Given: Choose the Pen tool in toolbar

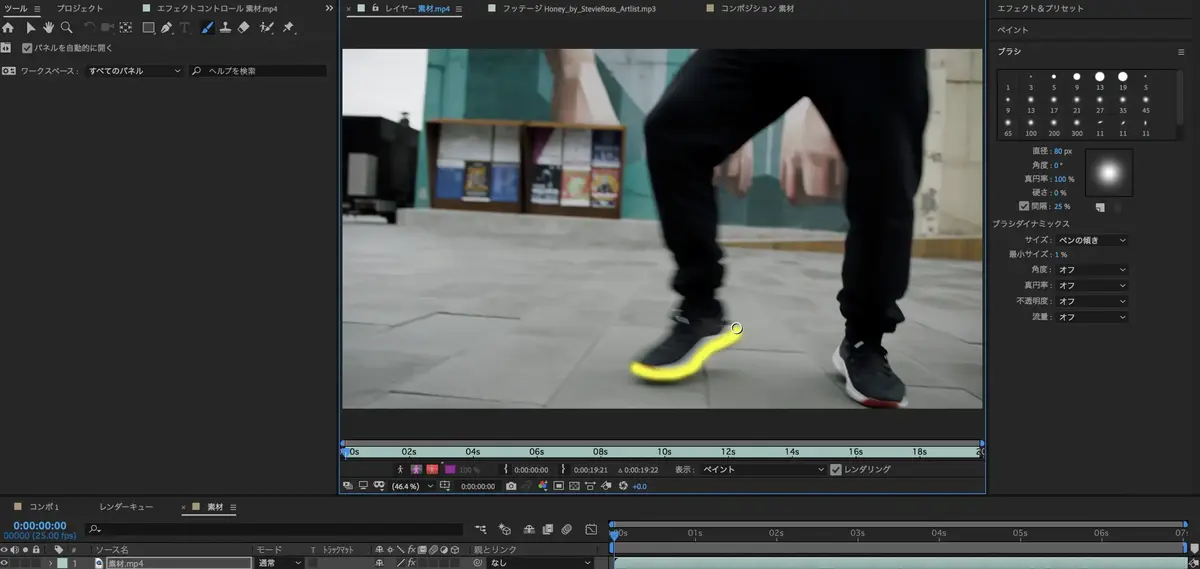Looking at the screenshot, I should point(167,28).
